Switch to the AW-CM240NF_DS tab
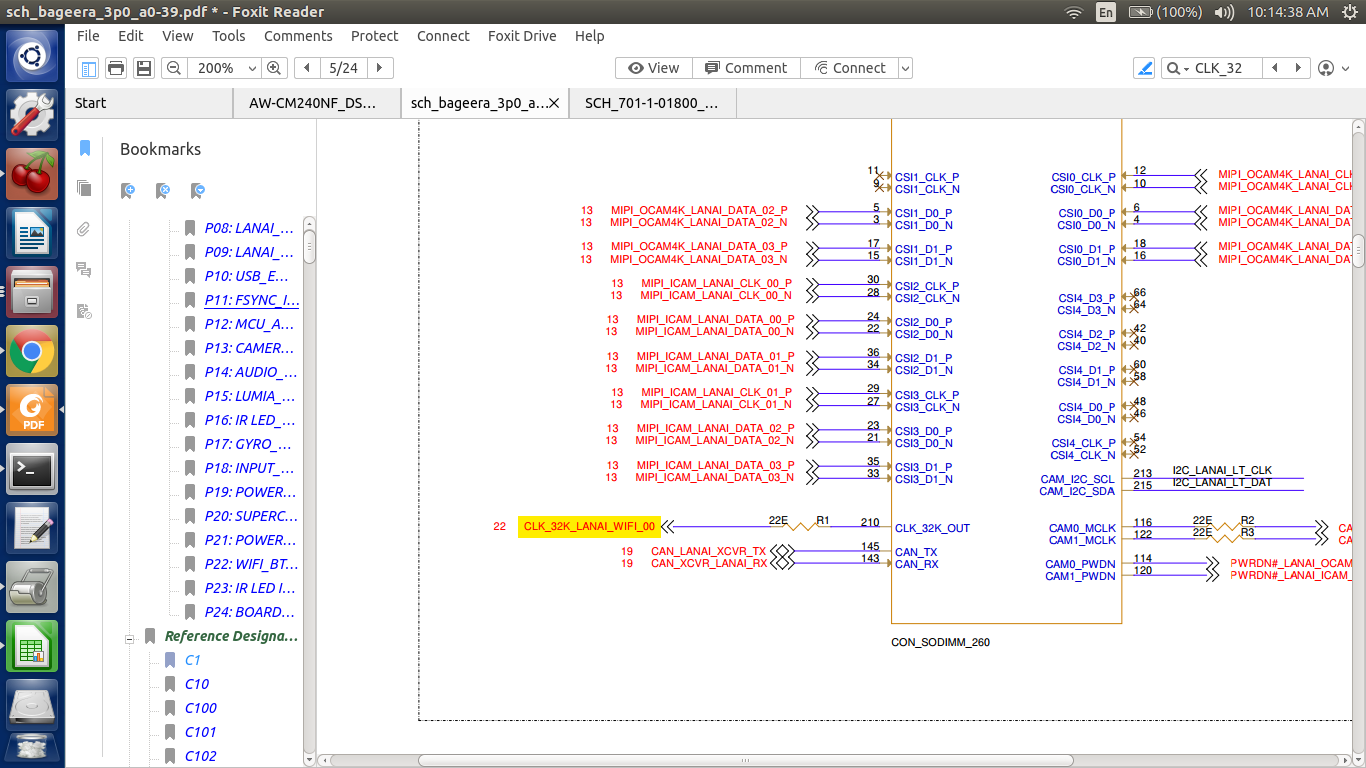1366x768 pixels. [313, 103]
